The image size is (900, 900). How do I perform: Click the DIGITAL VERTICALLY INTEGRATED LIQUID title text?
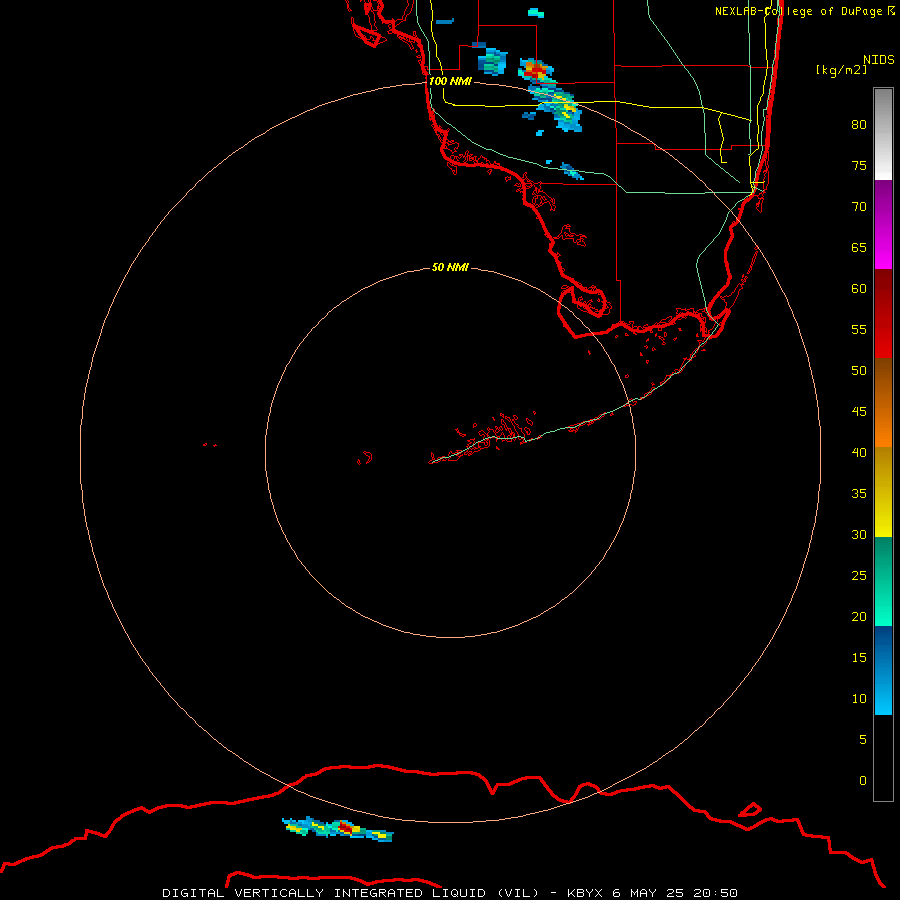point(351,893)
